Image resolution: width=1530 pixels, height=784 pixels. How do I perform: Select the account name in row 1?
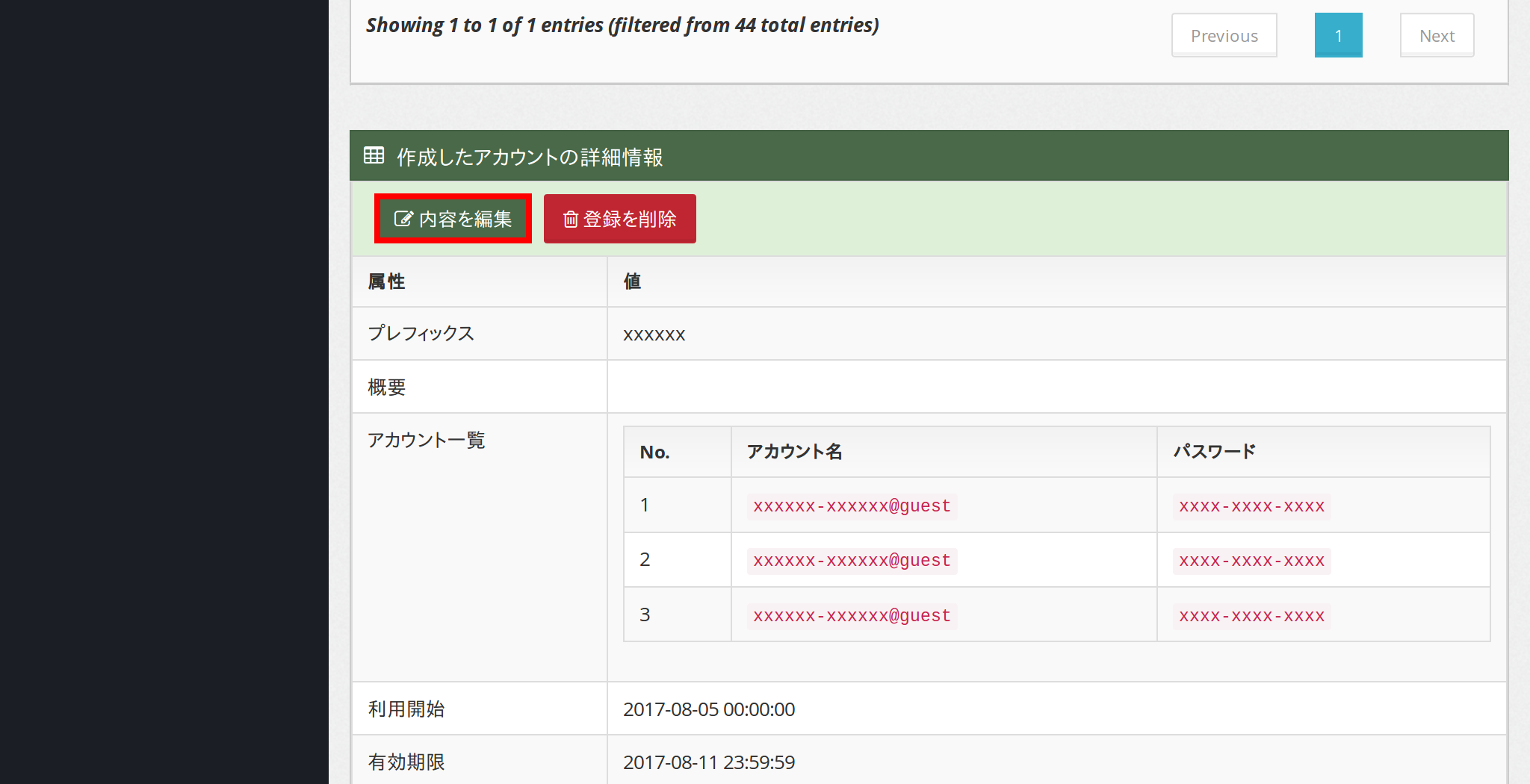(x=852, y=506)
